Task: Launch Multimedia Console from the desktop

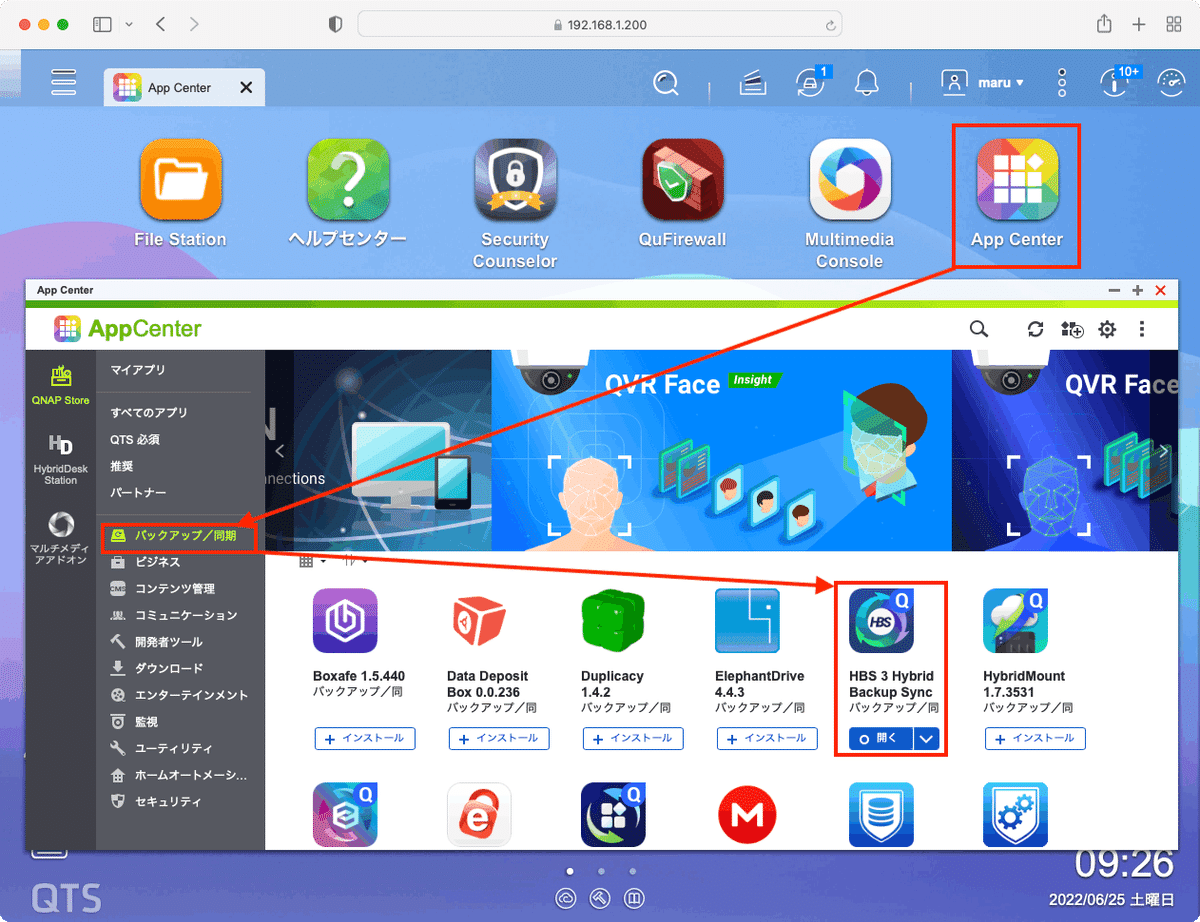Action: [849, 180]
